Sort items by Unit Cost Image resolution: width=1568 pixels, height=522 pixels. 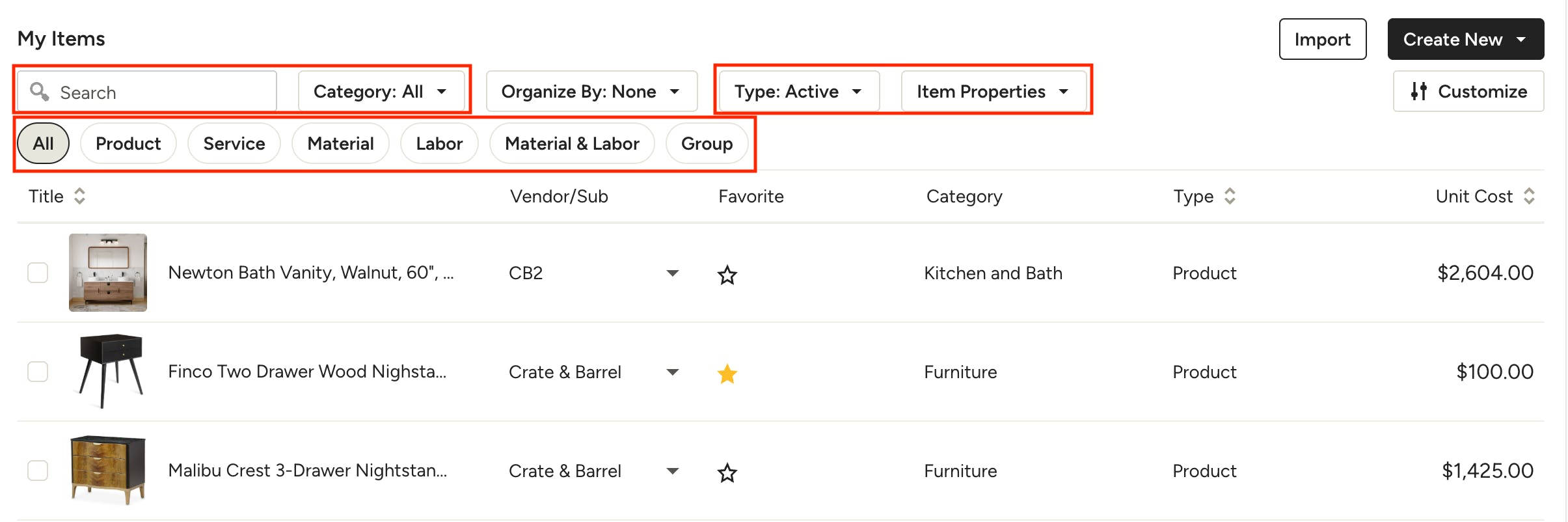tap(1528, 196)
